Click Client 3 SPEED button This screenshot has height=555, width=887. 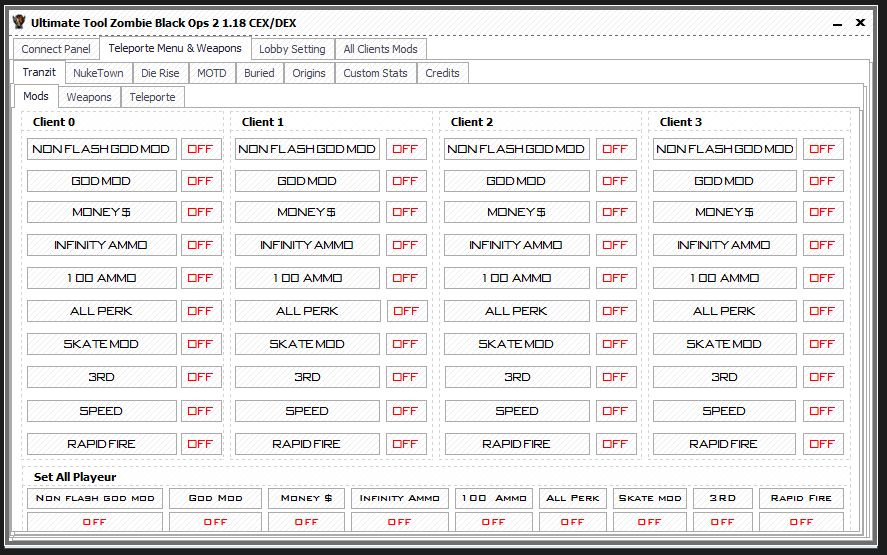click(724, 411)
